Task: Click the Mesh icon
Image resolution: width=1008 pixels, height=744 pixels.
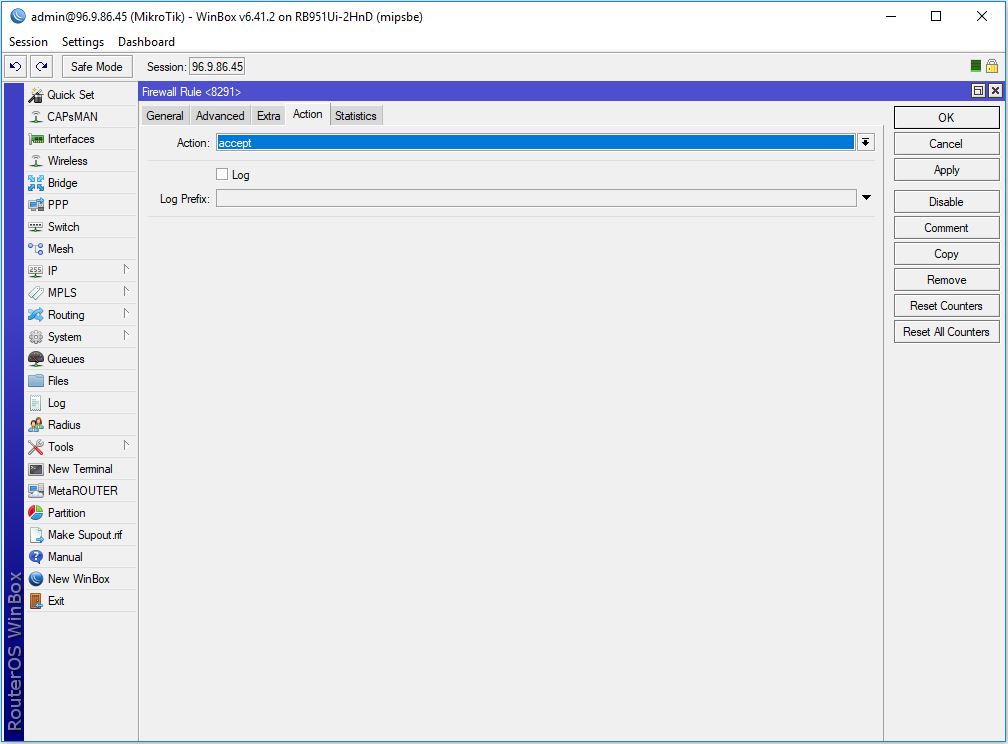Action: coord(36,249)
